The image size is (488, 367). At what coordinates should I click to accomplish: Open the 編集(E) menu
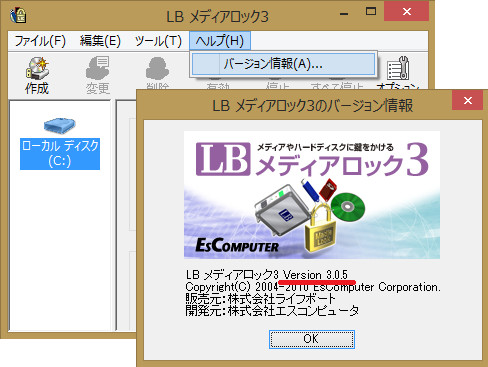coord(100,41)
